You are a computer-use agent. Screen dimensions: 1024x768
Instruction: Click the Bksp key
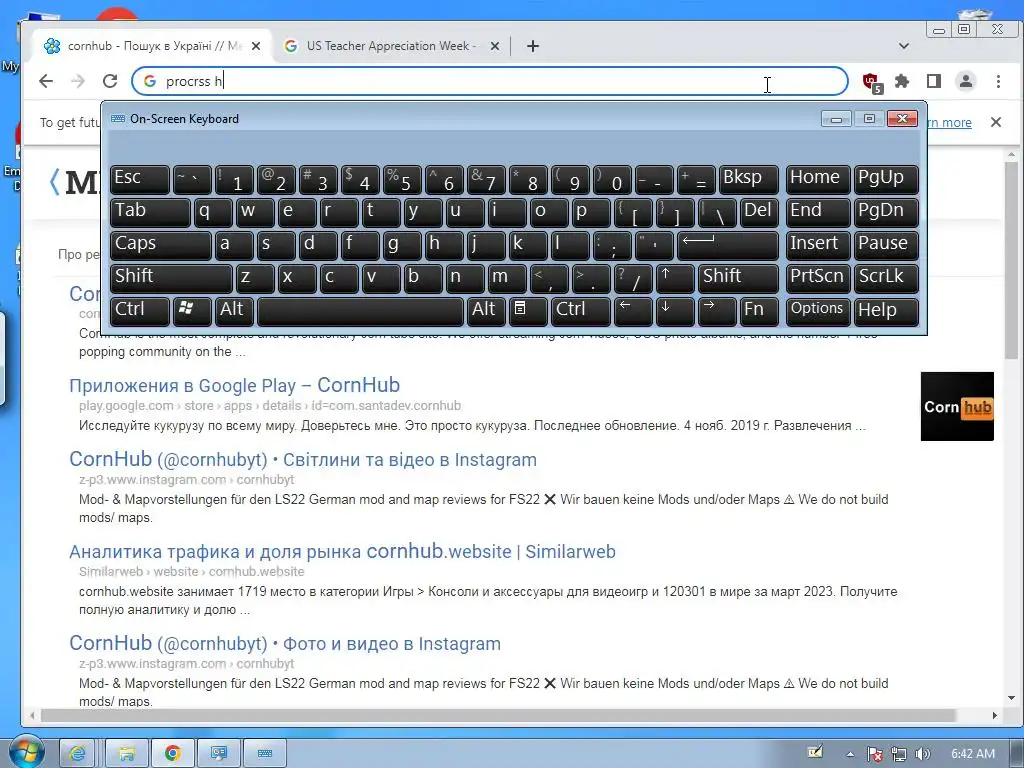(748, 179)
